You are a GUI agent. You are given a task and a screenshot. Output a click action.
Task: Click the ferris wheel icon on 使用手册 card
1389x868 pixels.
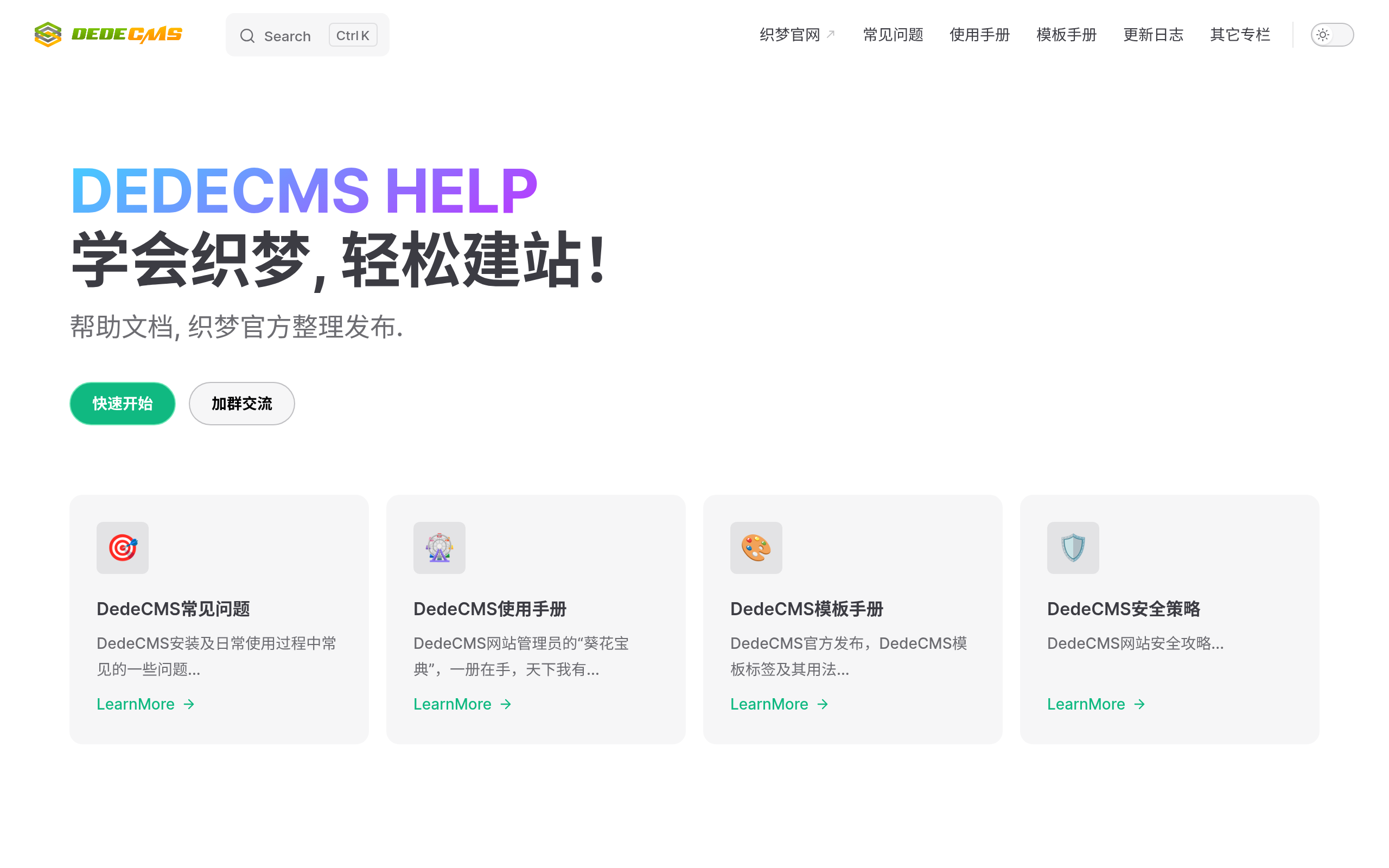(439, 548)
